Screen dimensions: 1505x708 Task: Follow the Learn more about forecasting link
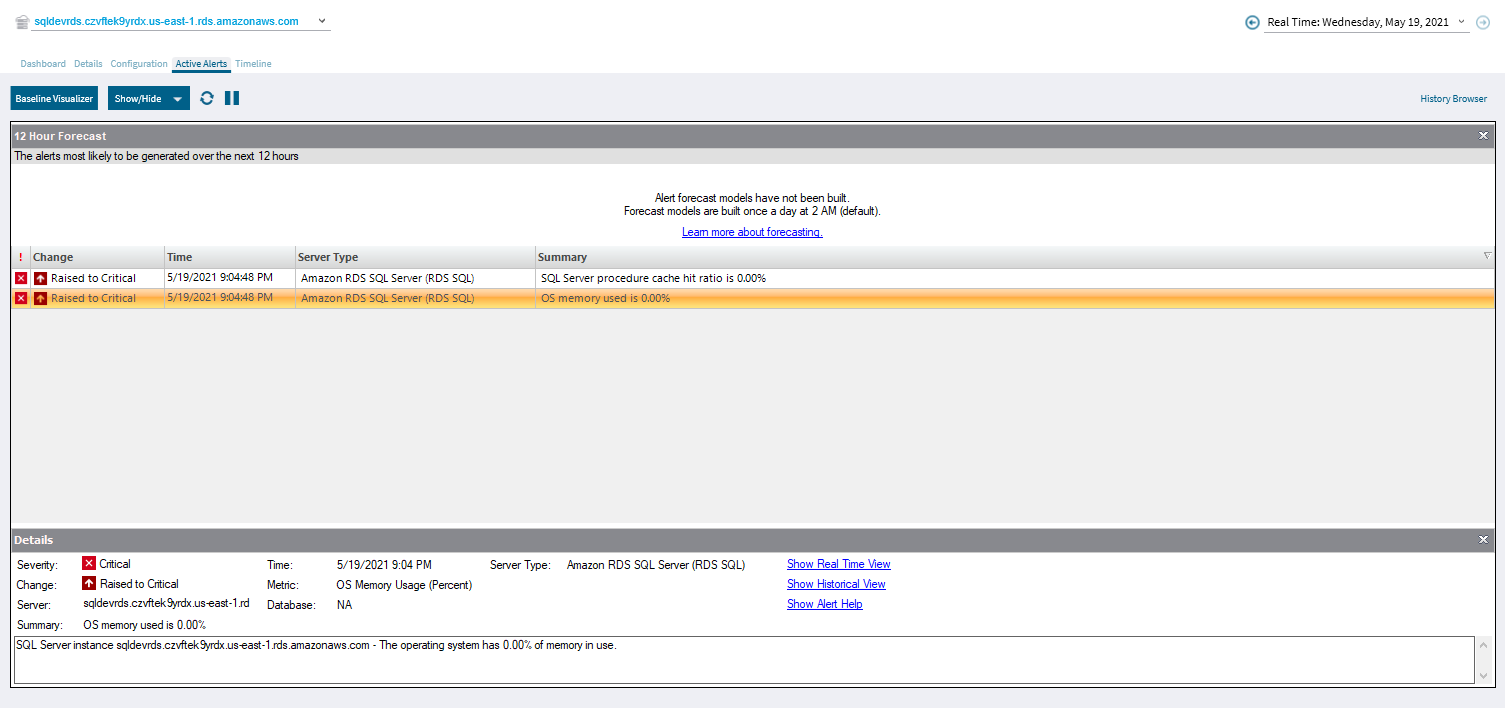click(752, 232)
